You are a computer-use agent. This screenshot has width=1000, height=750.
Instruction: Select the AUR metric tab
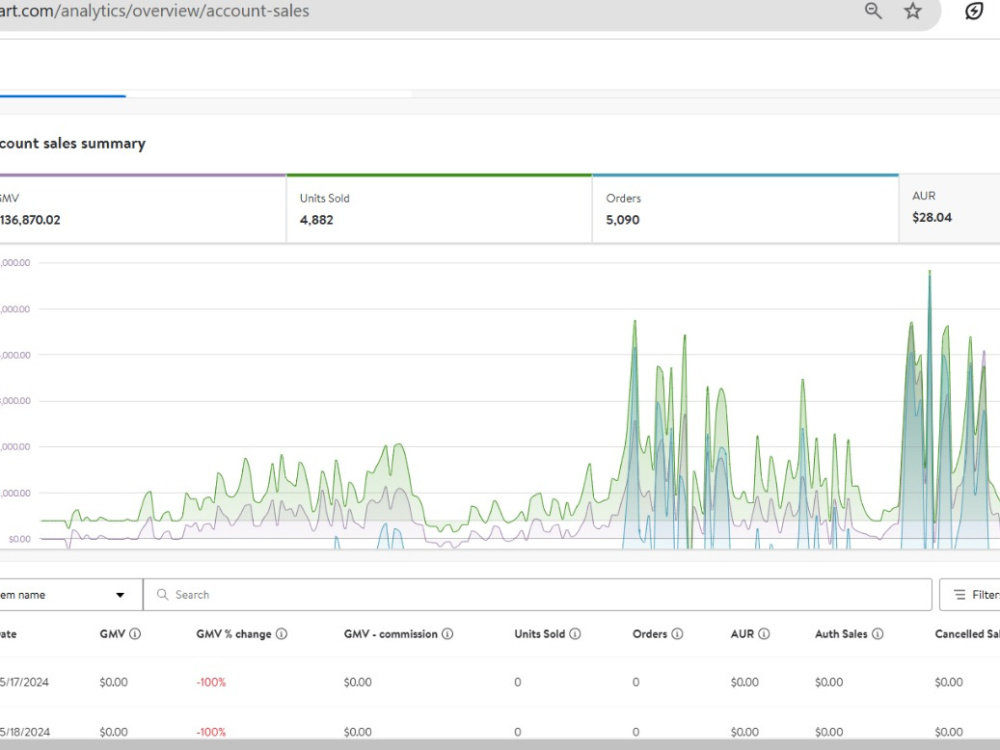pos(950,209)
